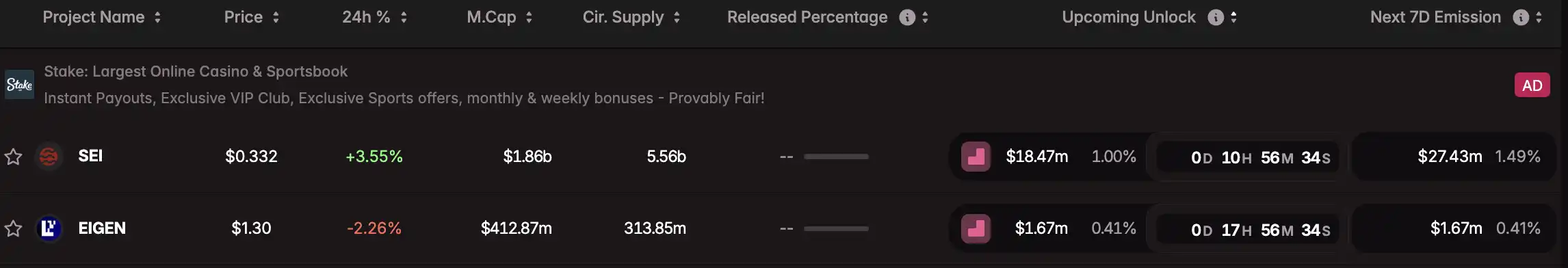Click the pink unlock icon for SEI
The image size is (1568, 268).
pyautogui.click(x=976, y=157)
